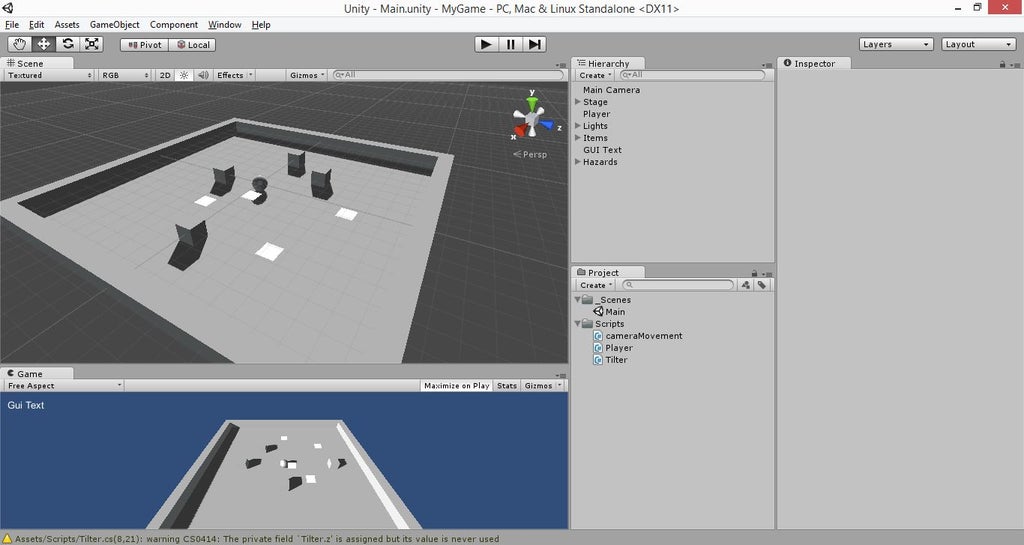1024x545 pixels.
Task: Select the Move (translate) tool
Action: pyautogui.click(x=44, y=44)
